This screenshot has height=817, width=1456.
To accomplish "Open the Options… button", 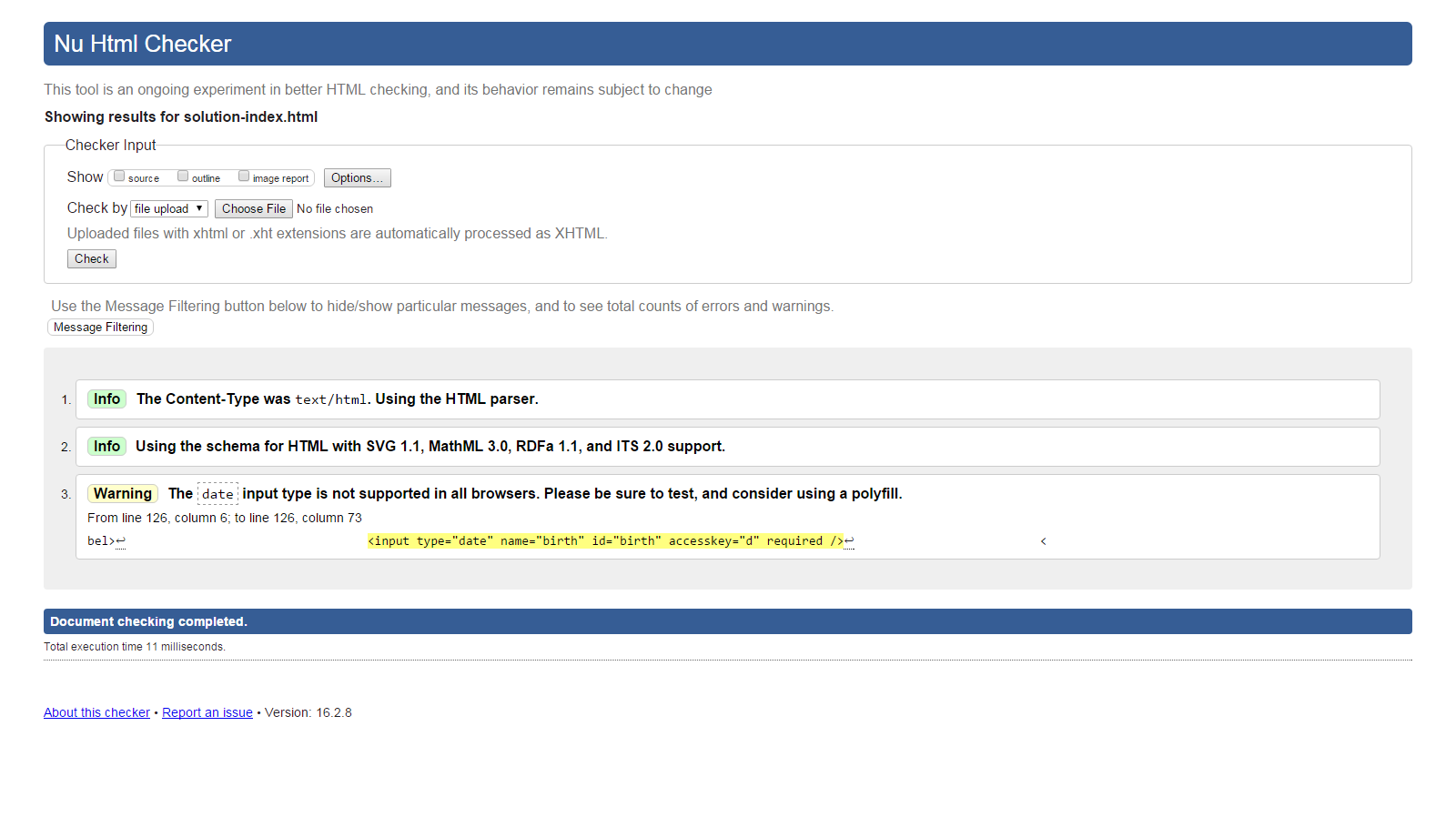I will [x=358, y=178].
